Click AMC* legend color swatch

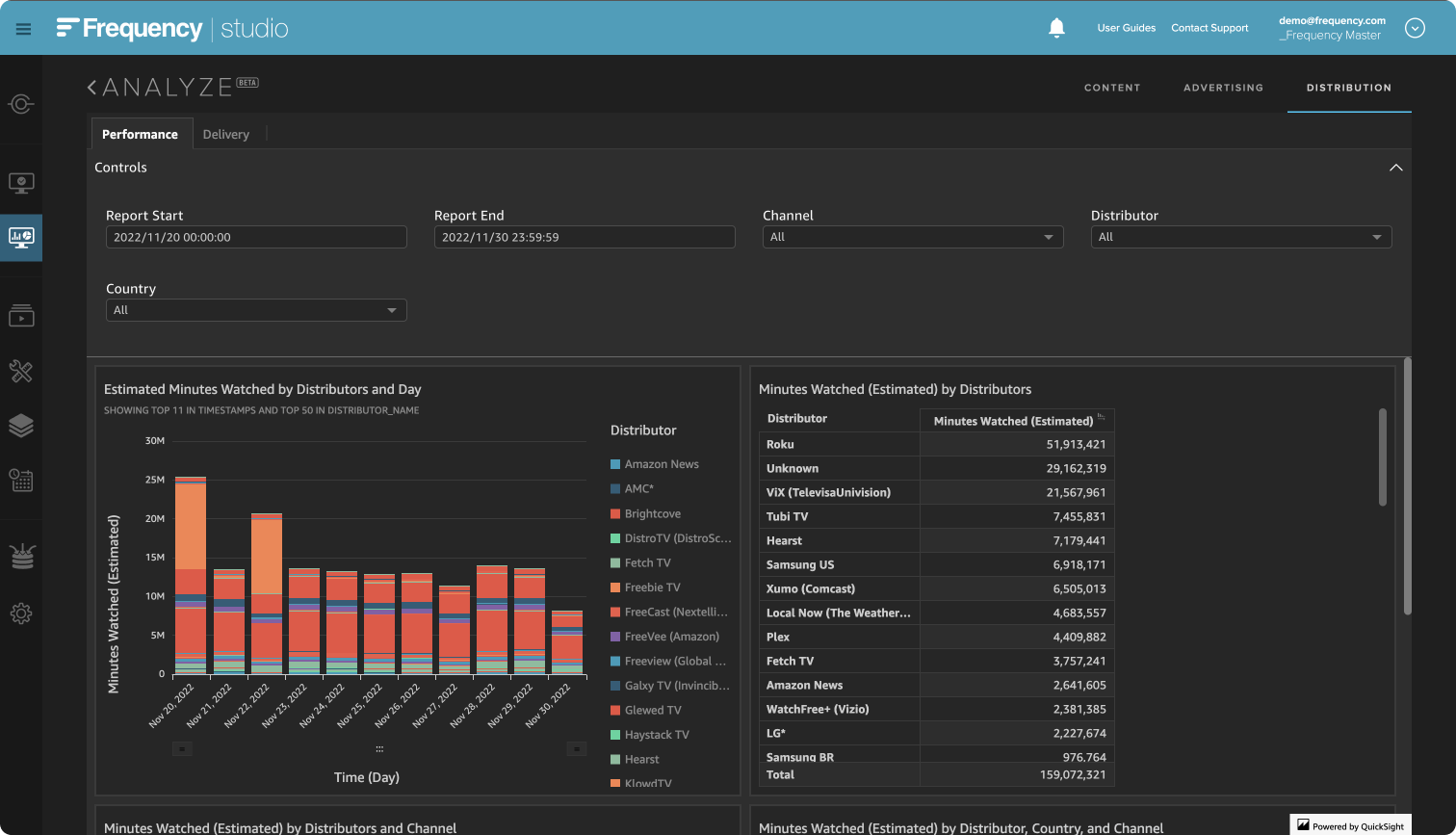pyautogui.click(x=615, y=489)
